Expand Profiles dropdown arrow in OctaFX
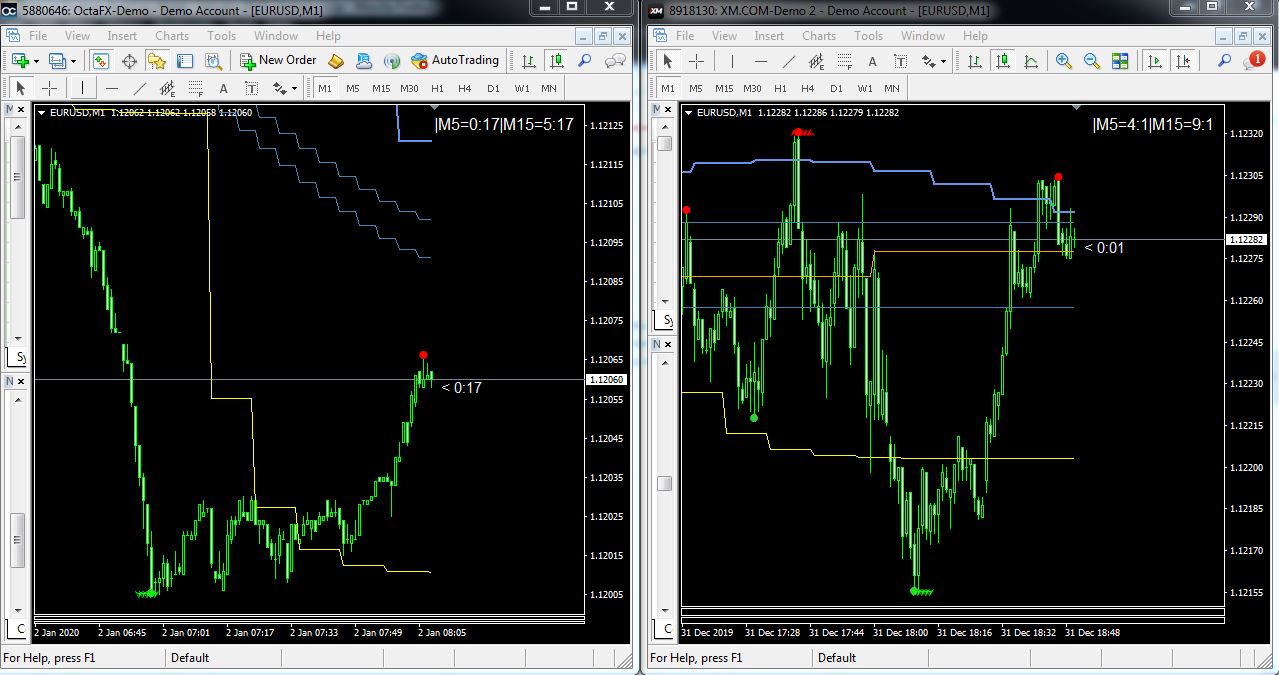The height and width of the screenshot is (675, 1279). pyautogui.click(x=73, y=61)
